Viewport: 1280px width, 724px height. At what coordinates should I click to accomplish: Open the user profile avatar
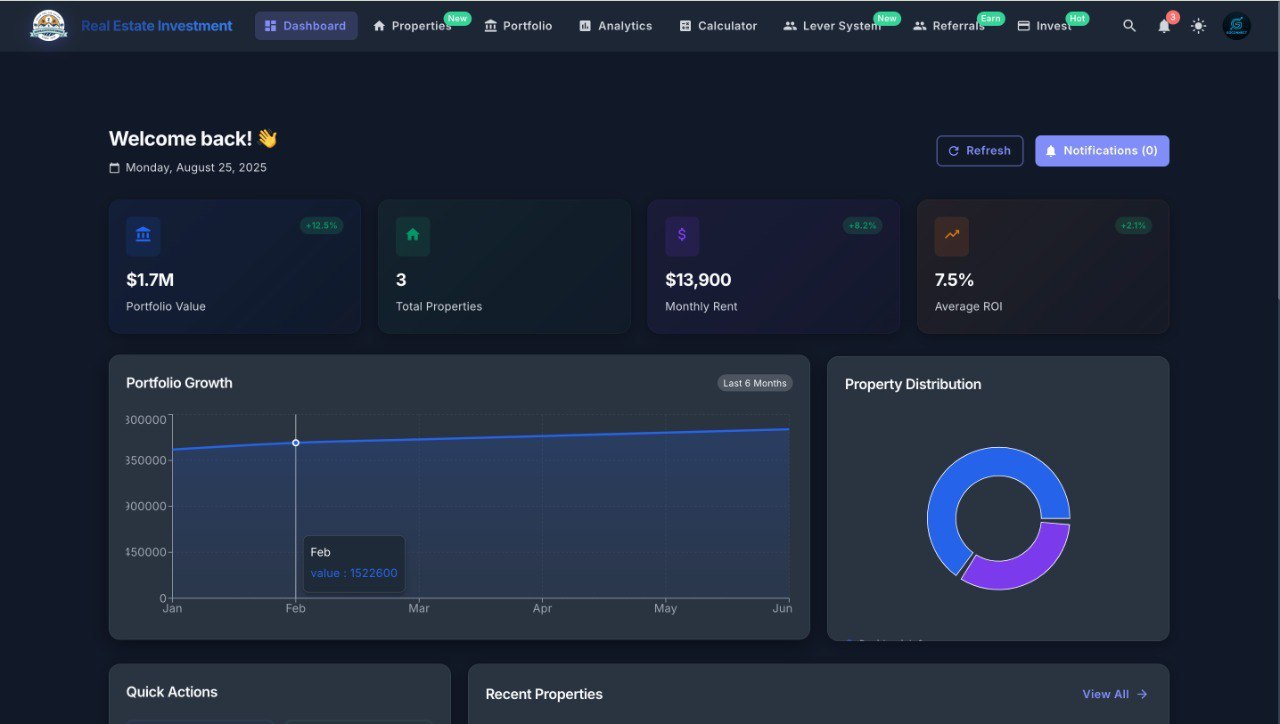(1236, 26)
